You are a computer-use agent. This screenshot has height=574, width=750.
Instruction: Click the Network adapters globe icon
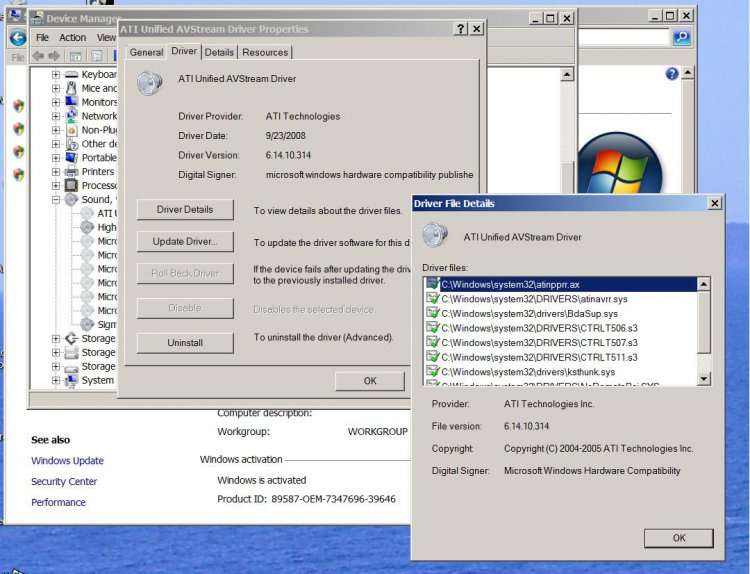(x=71, y=116)
